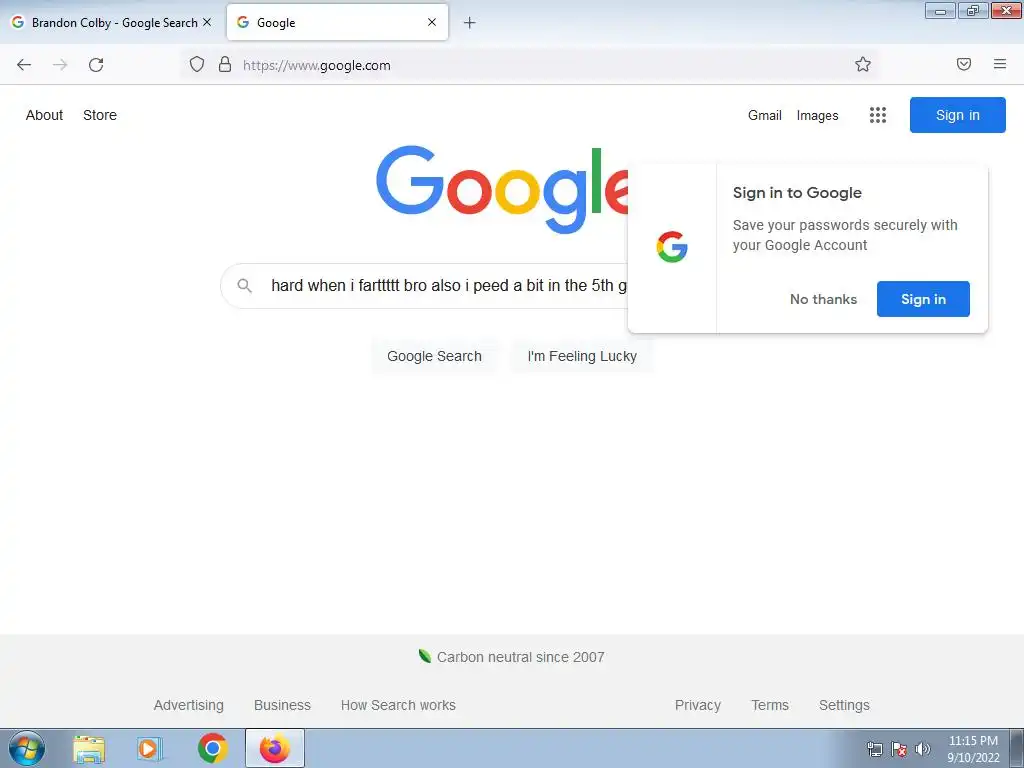Launch Chrome from the taskbar

click(x=212, y=748)
